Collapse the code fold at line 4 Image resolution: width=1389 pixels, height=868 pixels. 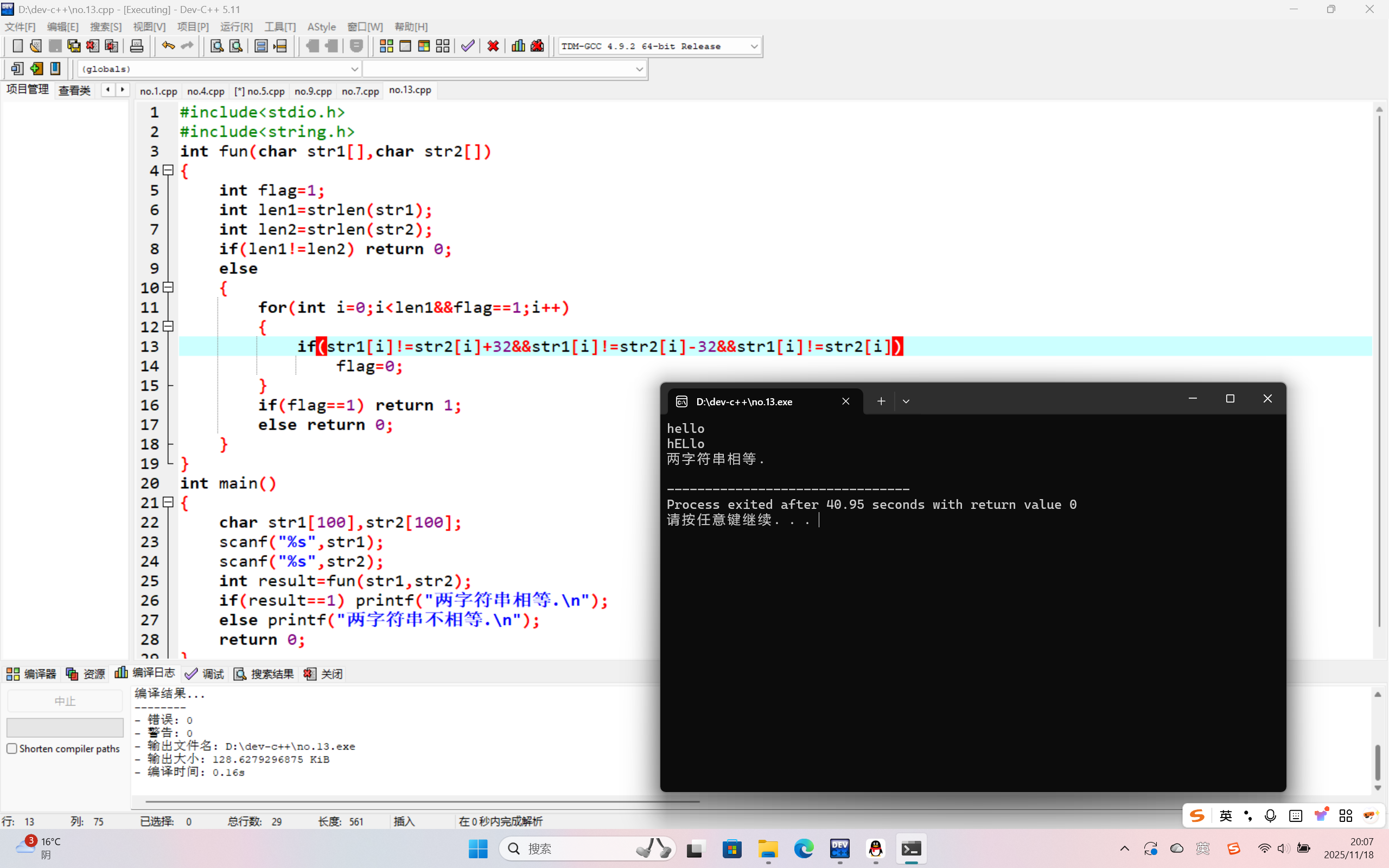click(168, 170)
